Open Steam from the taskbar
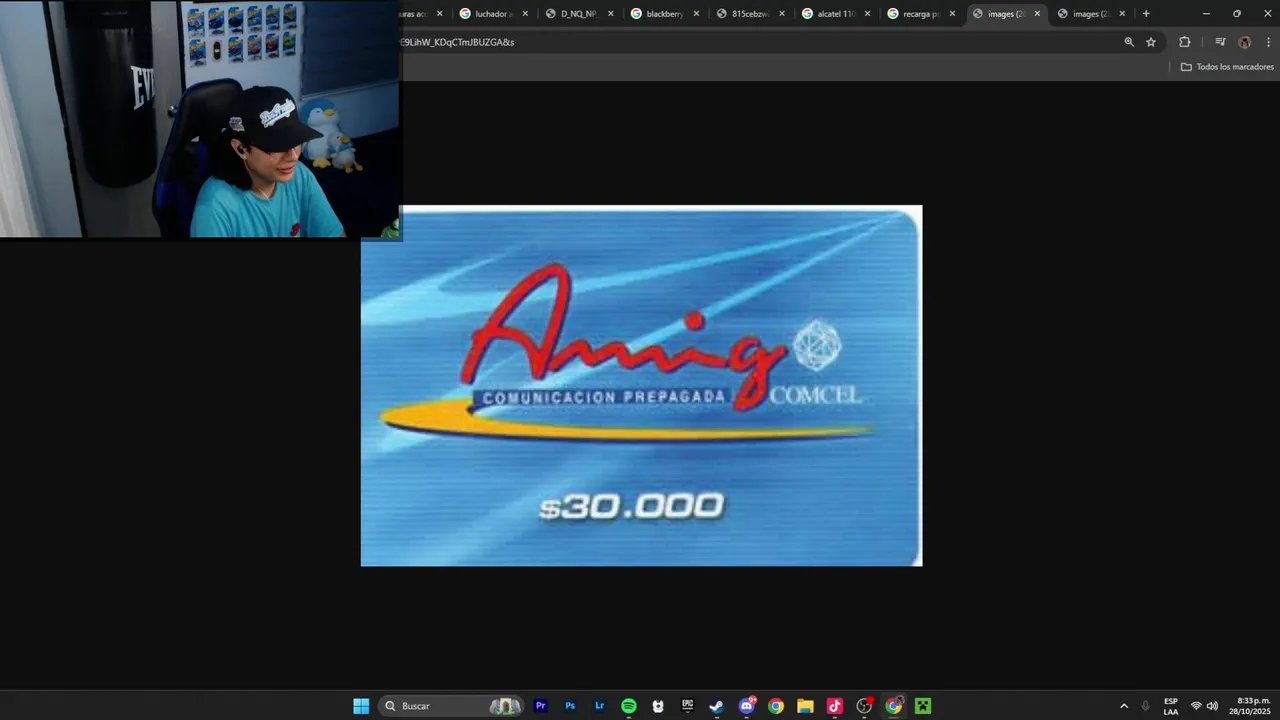The image size is (1280, 720). point(716,706)
